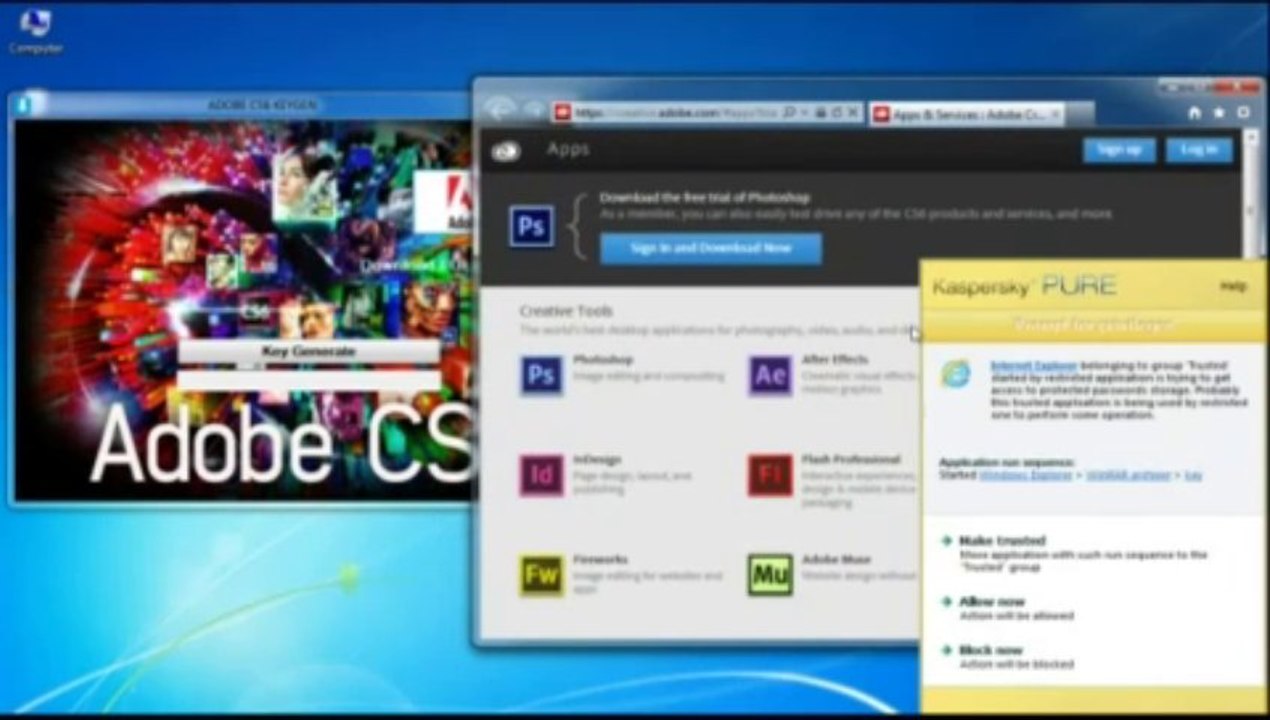Open the Adobe Muse product link

(836, 560)
